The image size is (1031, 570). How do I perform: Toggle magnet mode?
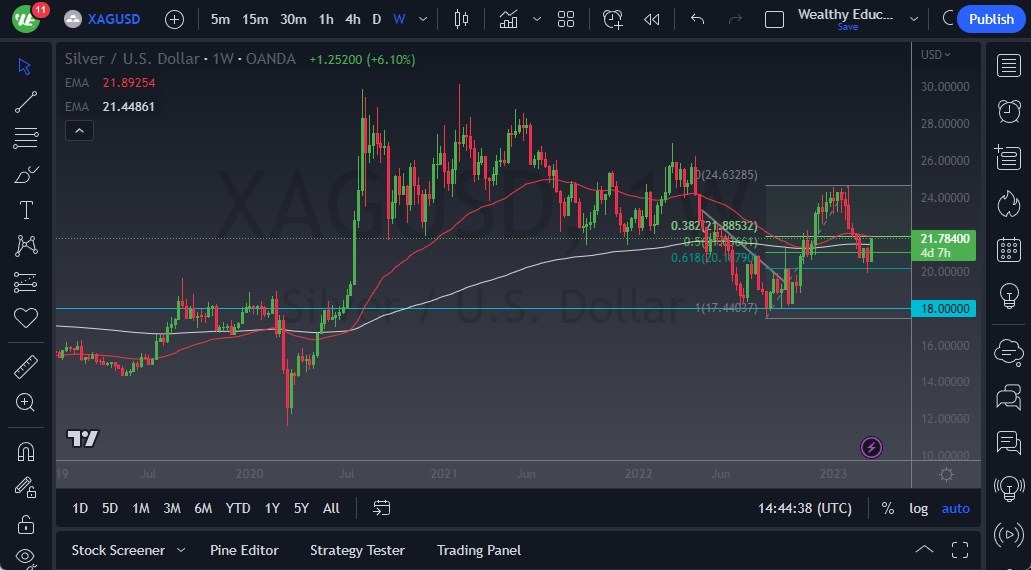click(26, 452)
